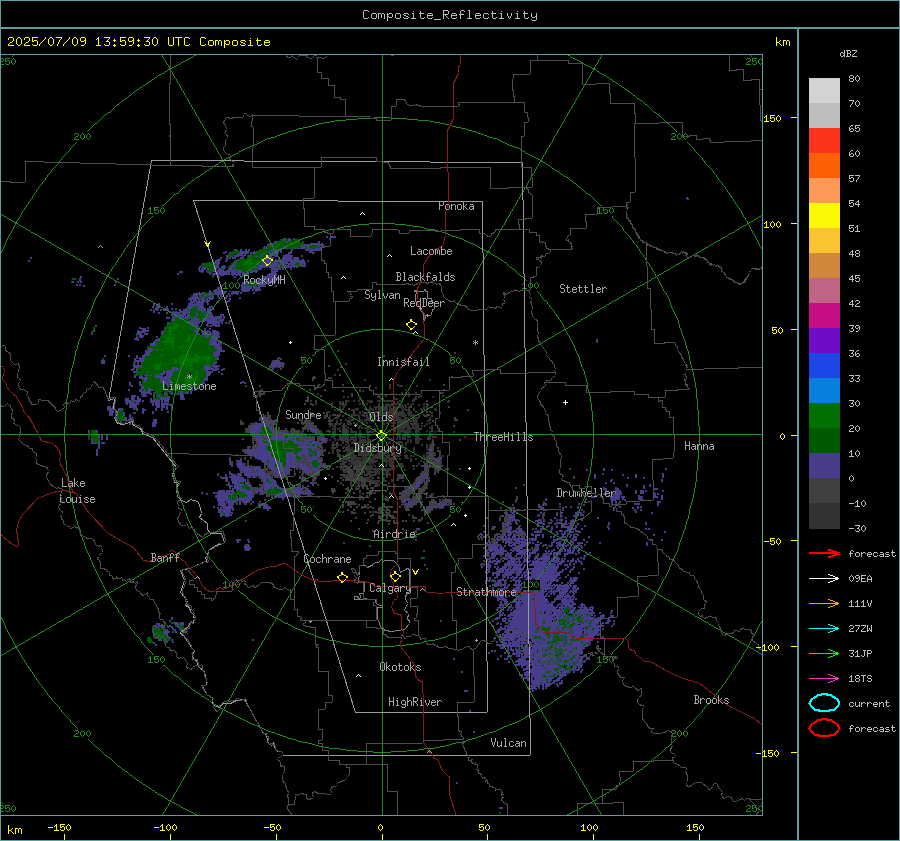Click the white 09EA arrow icon

coord(824,579)
